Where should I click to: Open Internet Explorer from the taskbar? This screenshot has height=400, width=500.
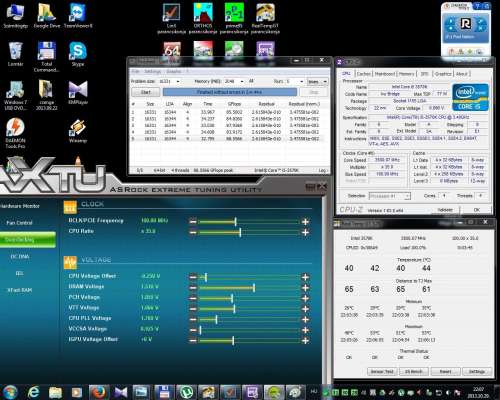point(34,392)
